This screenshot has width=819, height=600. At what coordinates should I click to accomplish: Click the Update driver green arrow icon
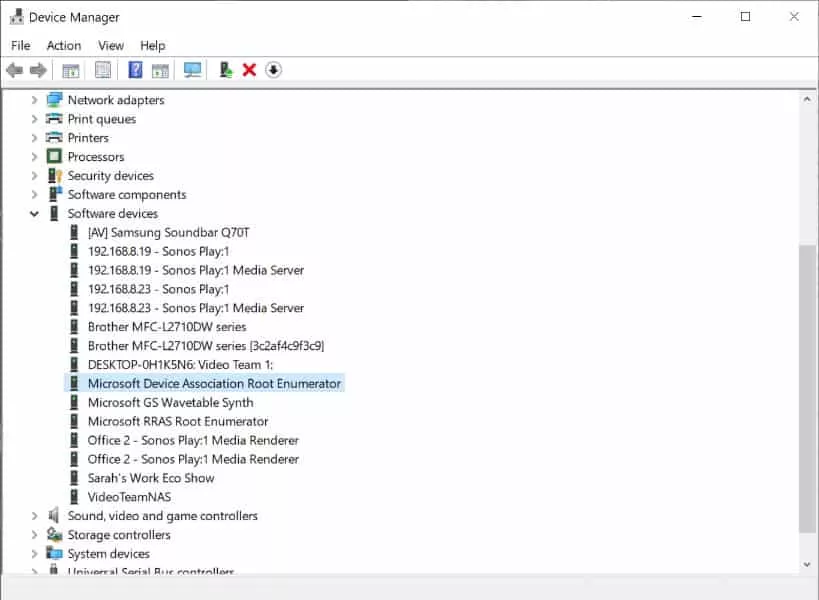(x=225, y=70)
